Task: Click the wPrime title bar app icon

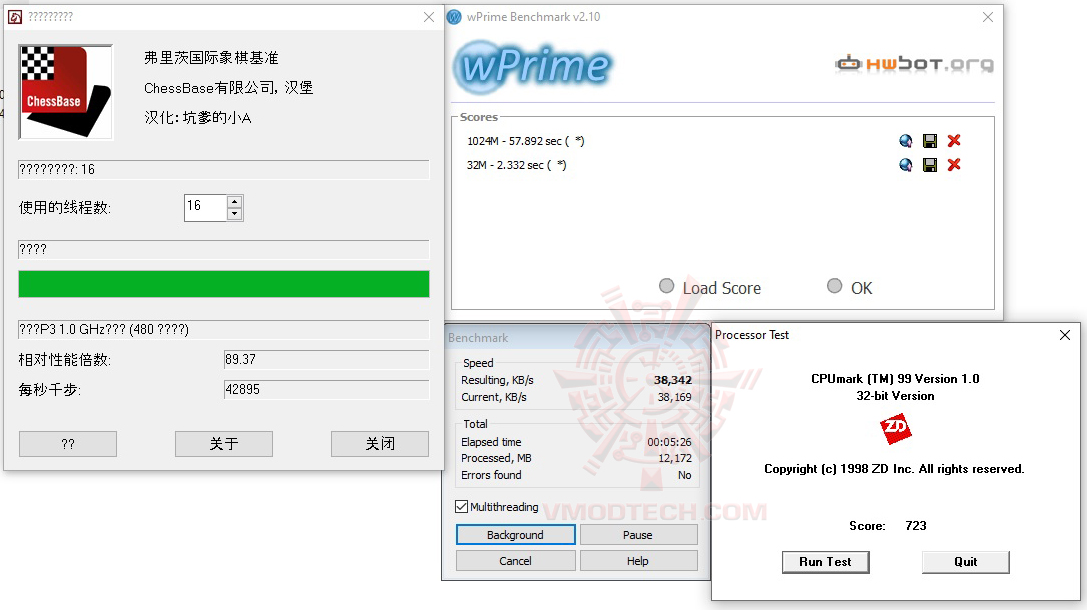Action: (454, 17)
